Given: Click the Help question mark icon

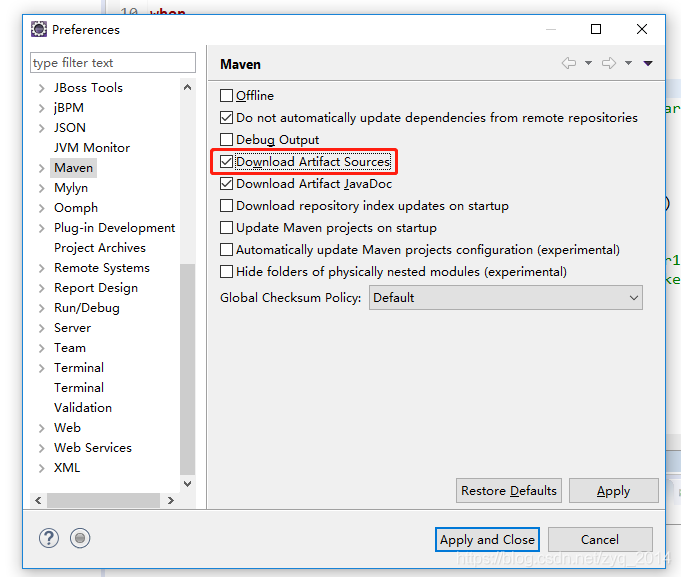Looking at the screenshot, I should coord(49,538).
